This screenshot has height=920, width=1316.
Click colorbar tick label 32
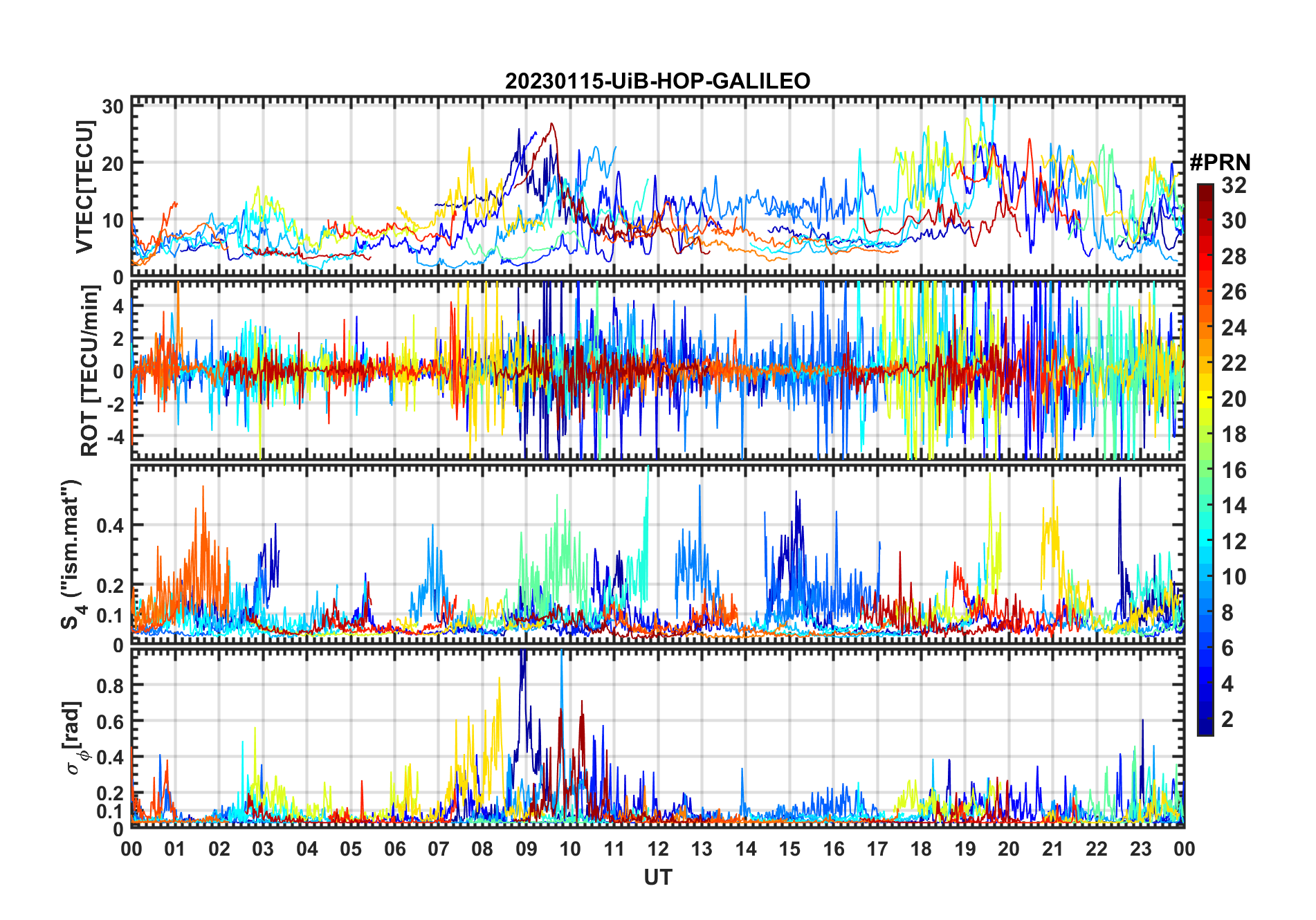click(1234, 185)
